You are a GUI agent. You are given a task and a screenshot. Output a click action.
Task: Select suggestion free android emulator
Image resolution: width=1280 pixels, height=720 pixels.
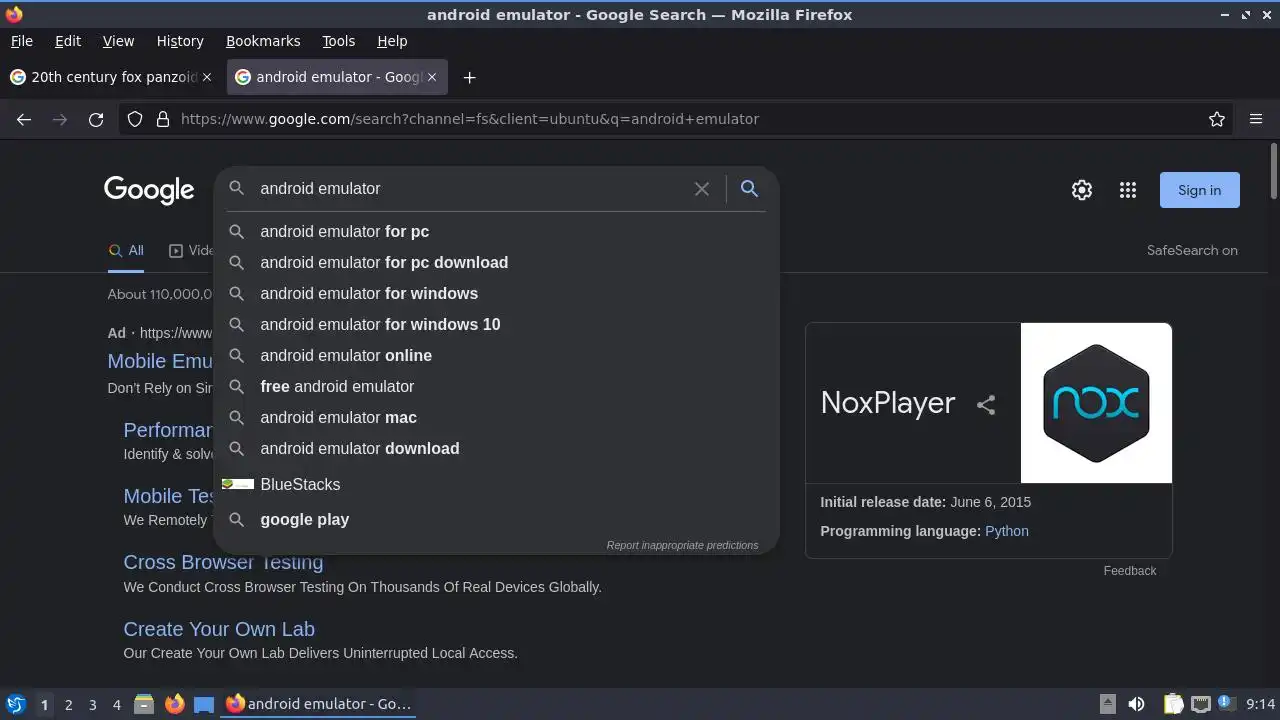496,386
